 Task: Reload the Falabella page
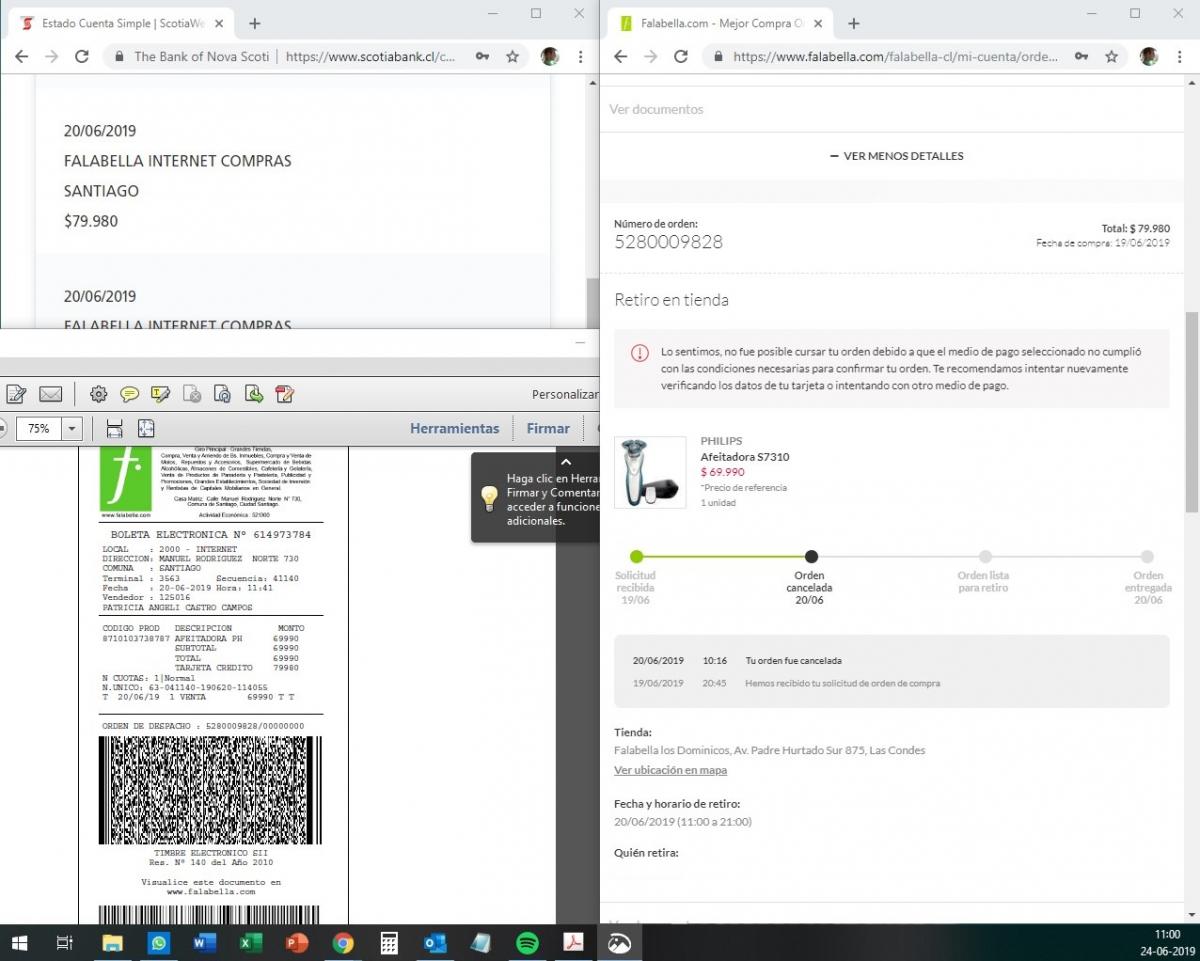pos(681,57)
